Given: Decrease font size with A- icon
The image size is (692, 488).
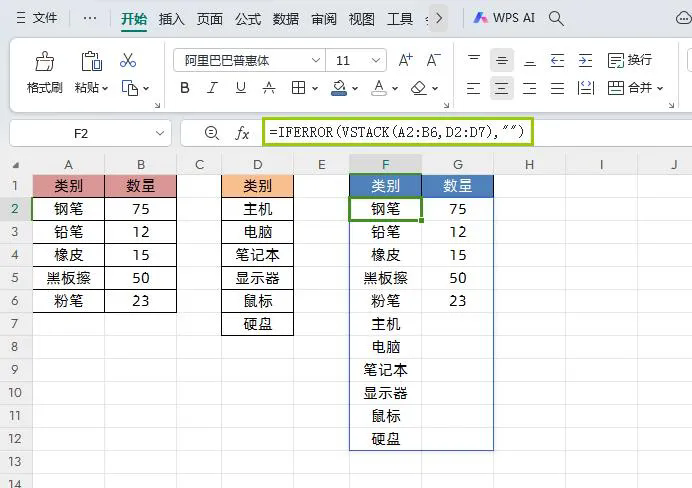Looking at the screenshot, I should pyautogui.click(x=434, y=60).
